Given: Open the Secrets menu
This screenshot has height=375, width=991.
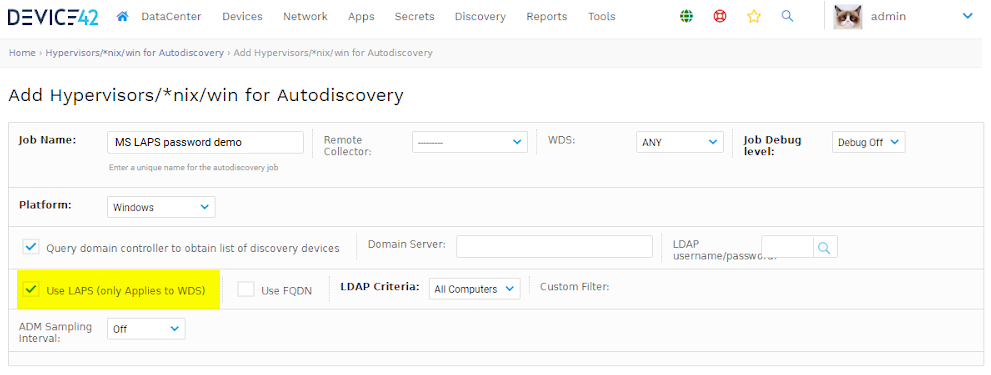Looking at the screenshot, I should 415,17.
